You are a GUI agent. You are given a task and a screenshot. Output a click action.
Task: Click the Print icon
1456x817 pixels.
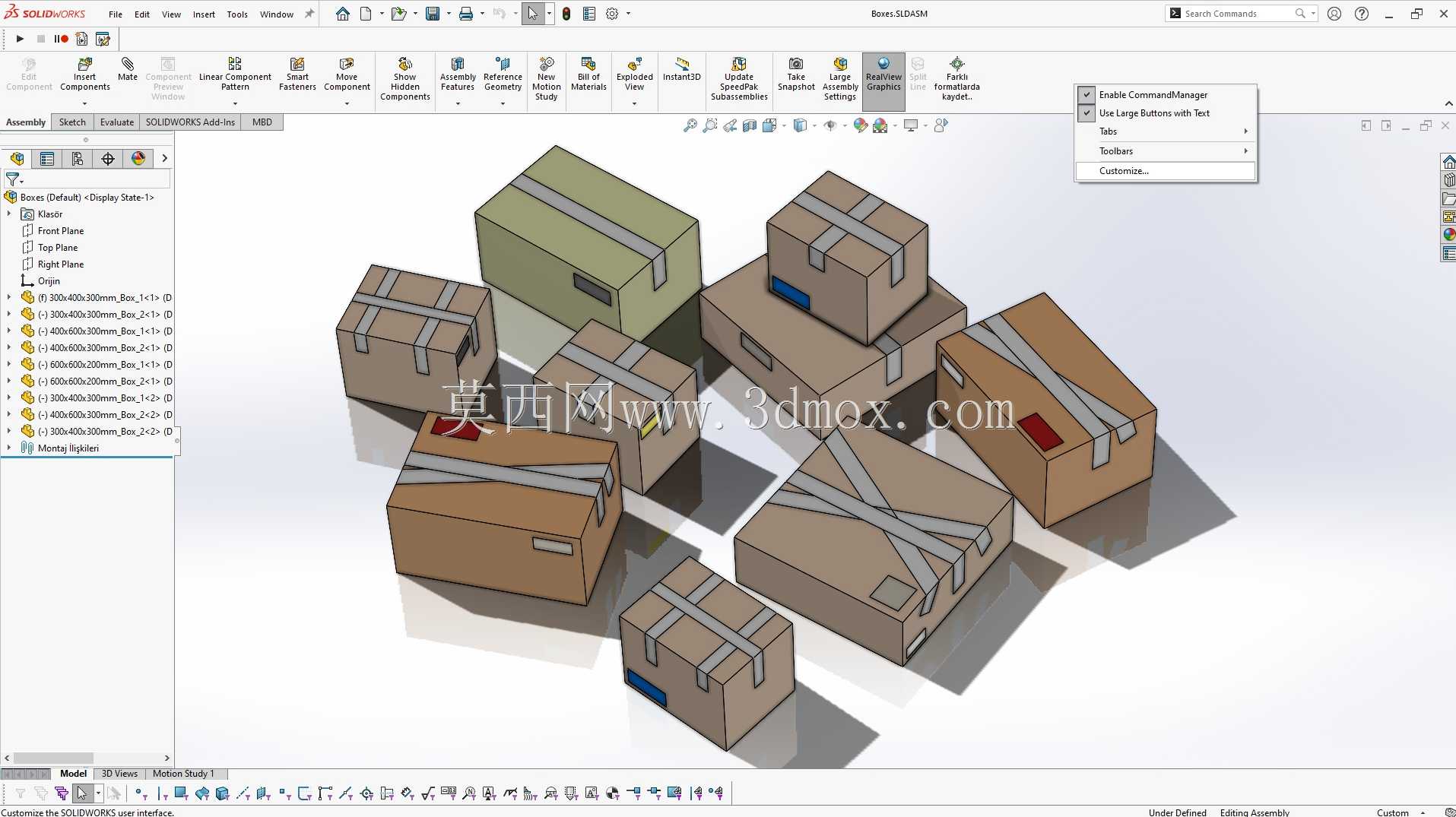click(466, 14)
